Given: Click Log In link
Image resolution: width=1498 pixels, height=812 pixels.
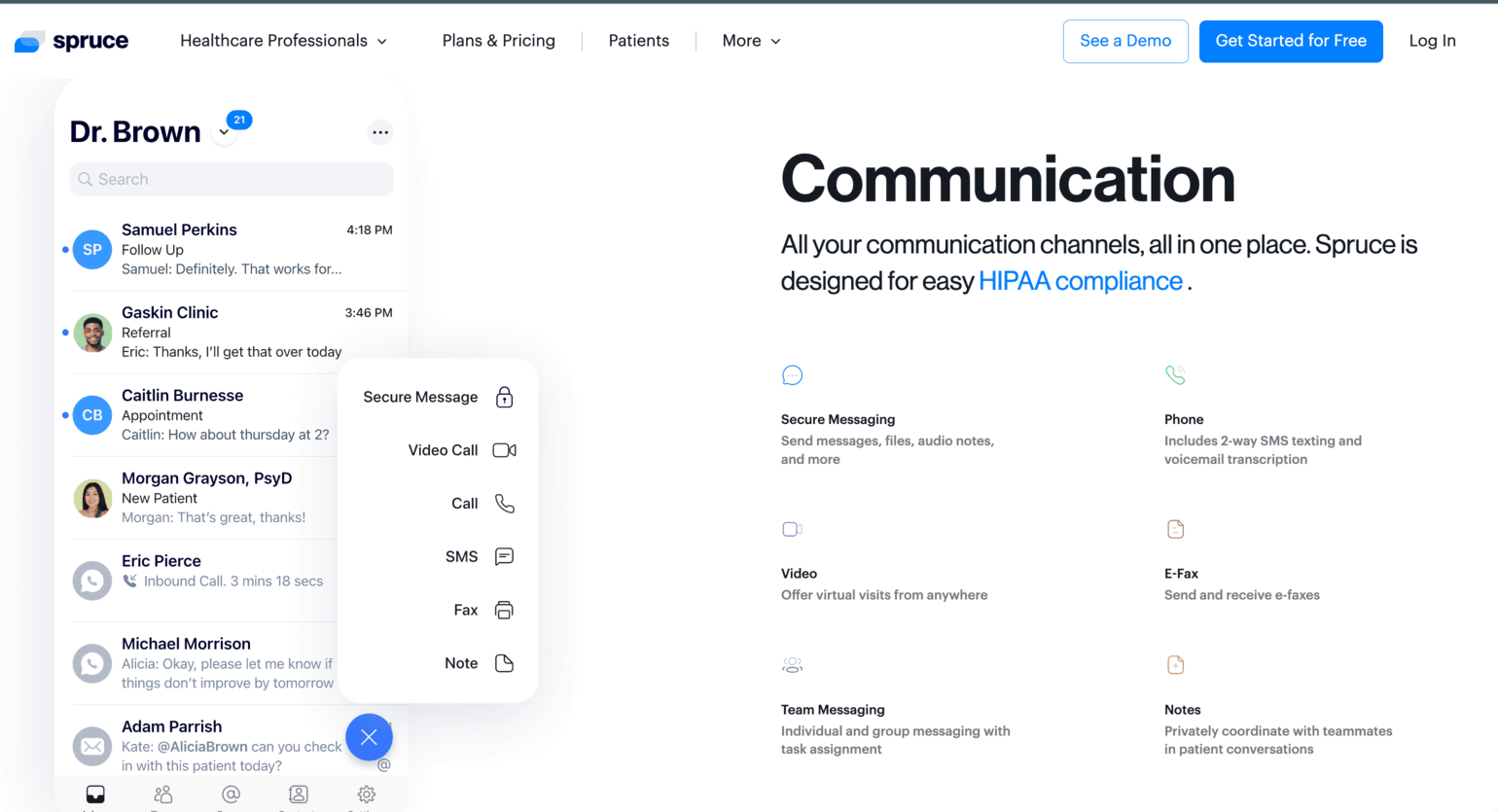Looking at the screenshot, I should [x=1432, y=41].
